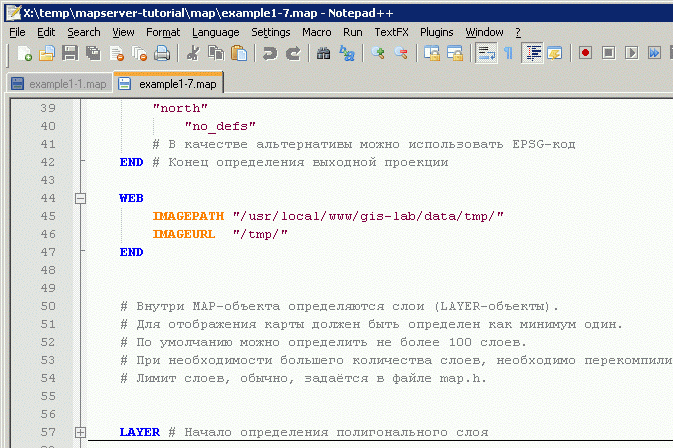Toggle word wrap toolbar button
The image size is (673, 448).
tap(484, 53)
